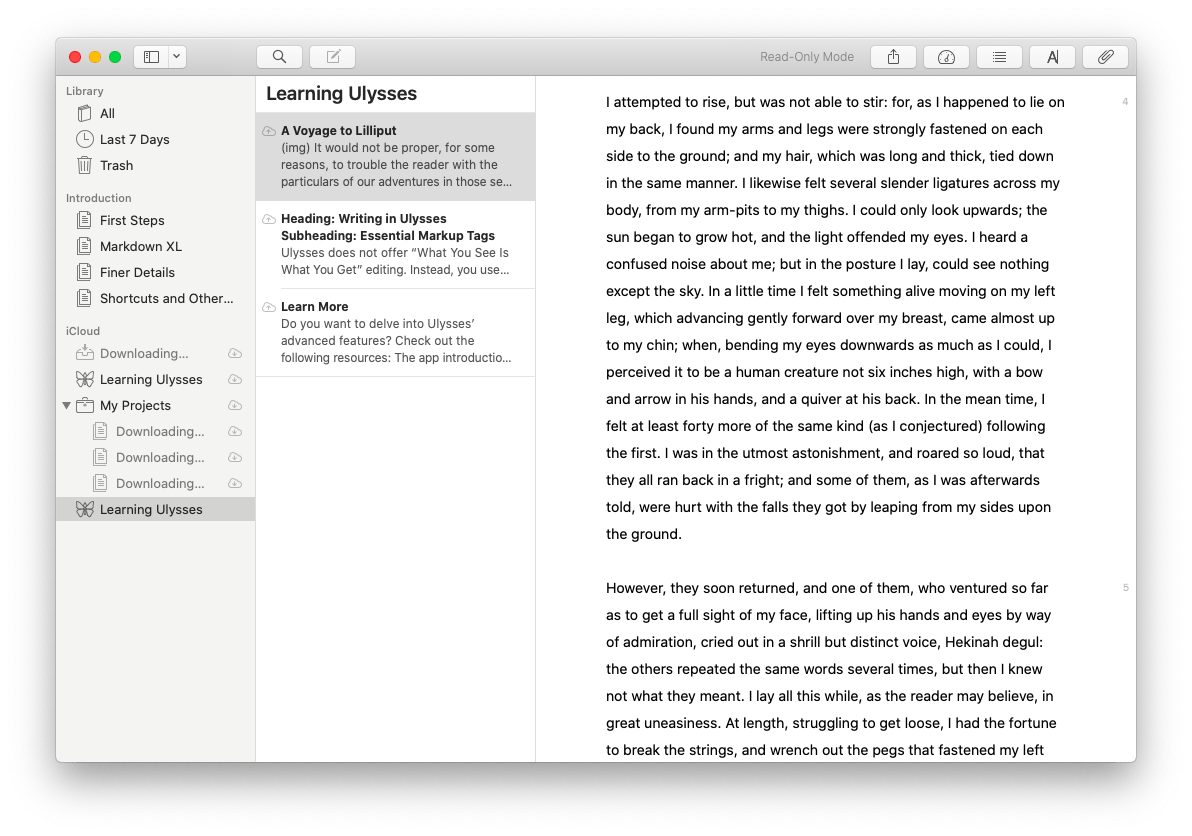Screen dimensions: 1192x836
Task: Open First Steps introduction sheet
Action: point(155,220)
